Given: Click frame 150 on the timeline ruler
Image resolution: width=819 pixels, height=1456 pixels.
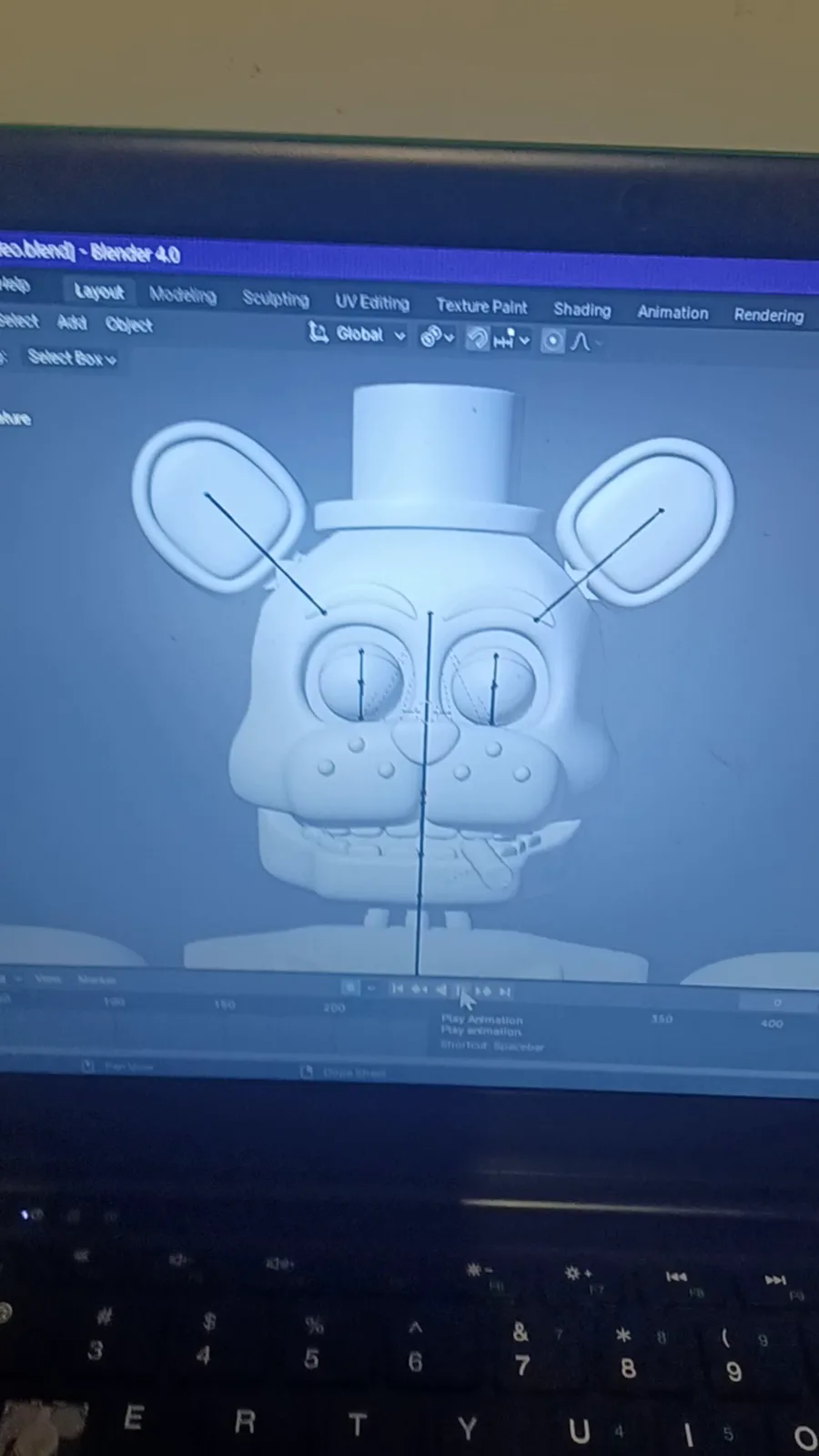Looking at the screenshot, I should (225, 1005).
